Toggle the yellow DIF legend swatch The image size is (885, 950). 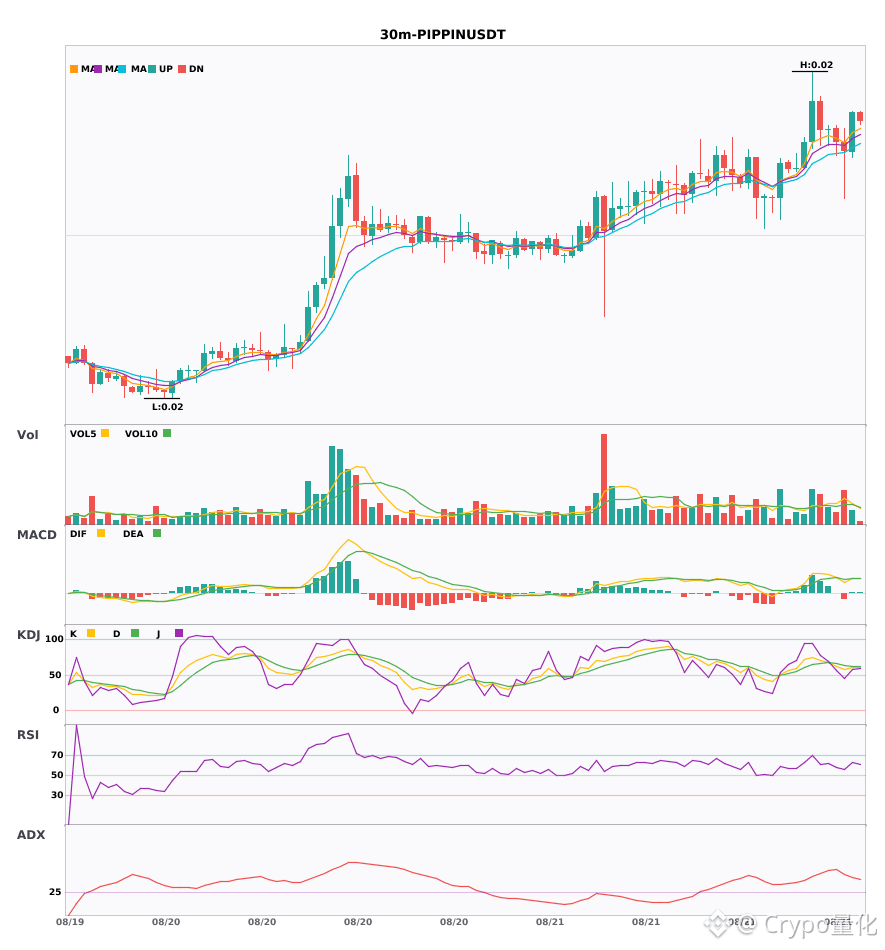101,533
